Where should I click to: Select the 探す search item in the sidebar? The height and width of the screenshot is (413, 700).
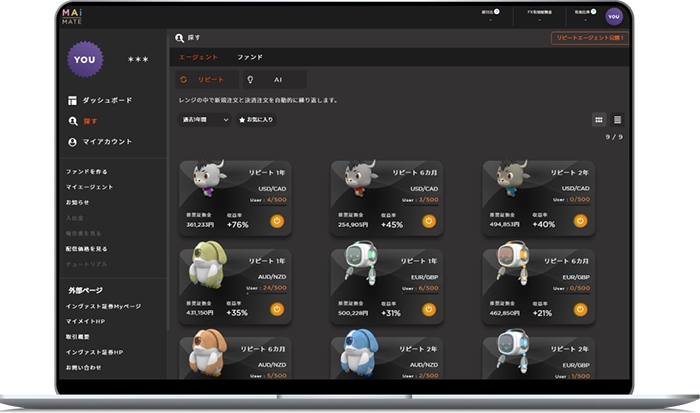(x=88, y=121)
